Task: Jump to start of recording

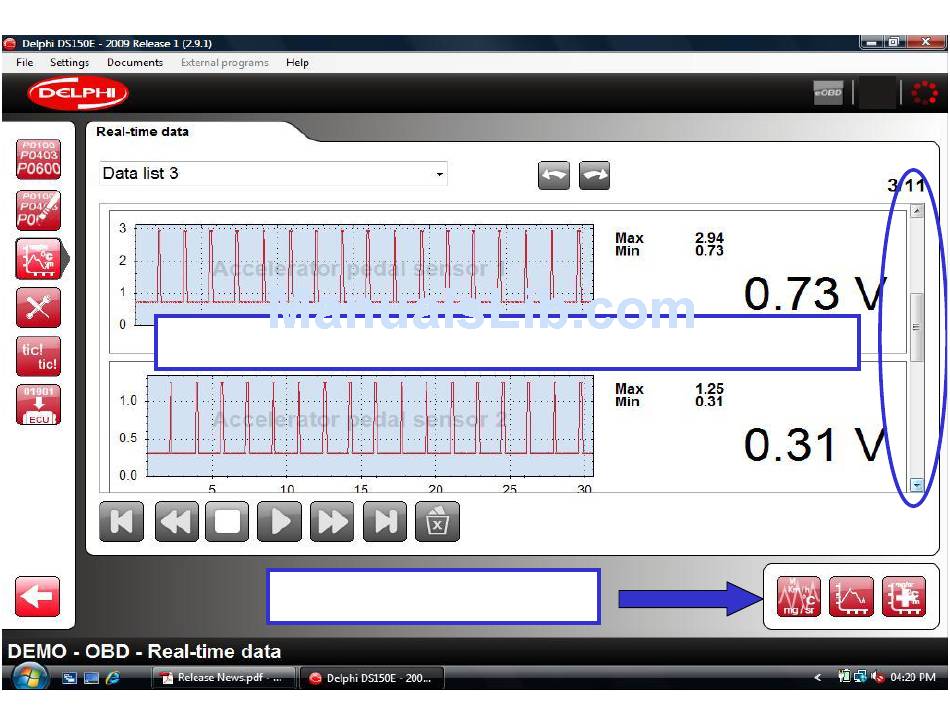Action: tap(122, 521)
